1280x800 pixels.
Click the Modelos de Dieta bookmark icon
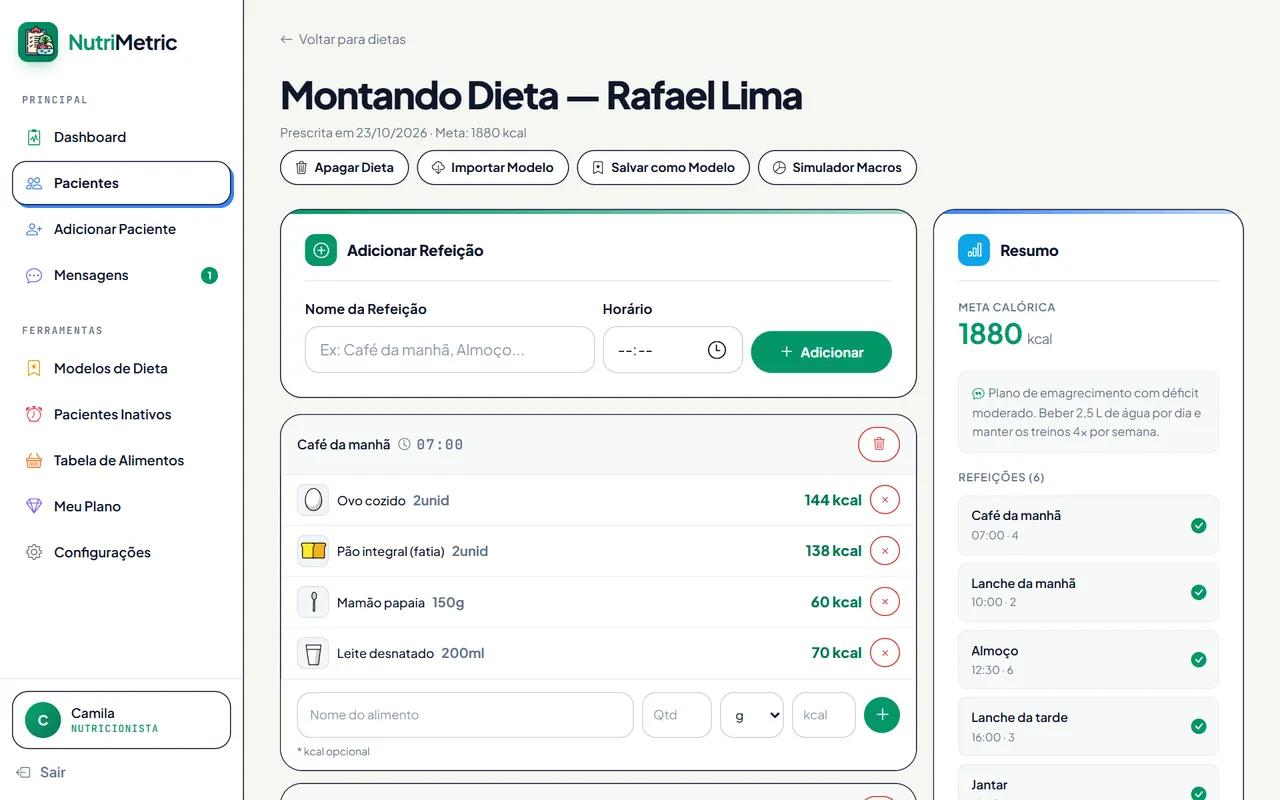[34, 368]
